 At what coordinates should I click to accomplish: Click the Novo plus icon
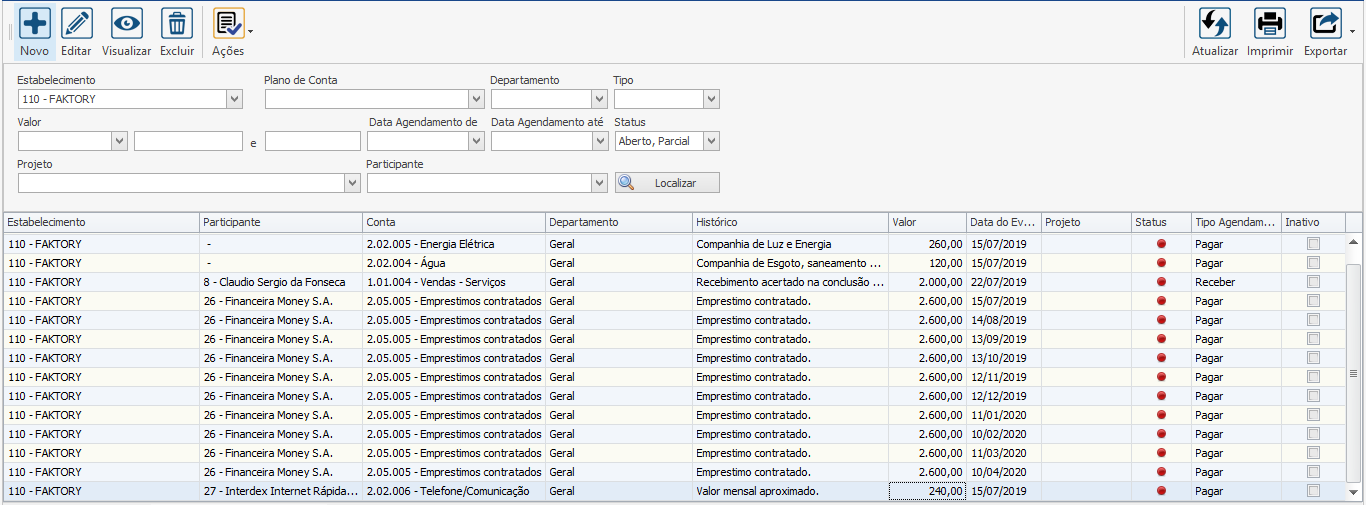click(35, 24)
